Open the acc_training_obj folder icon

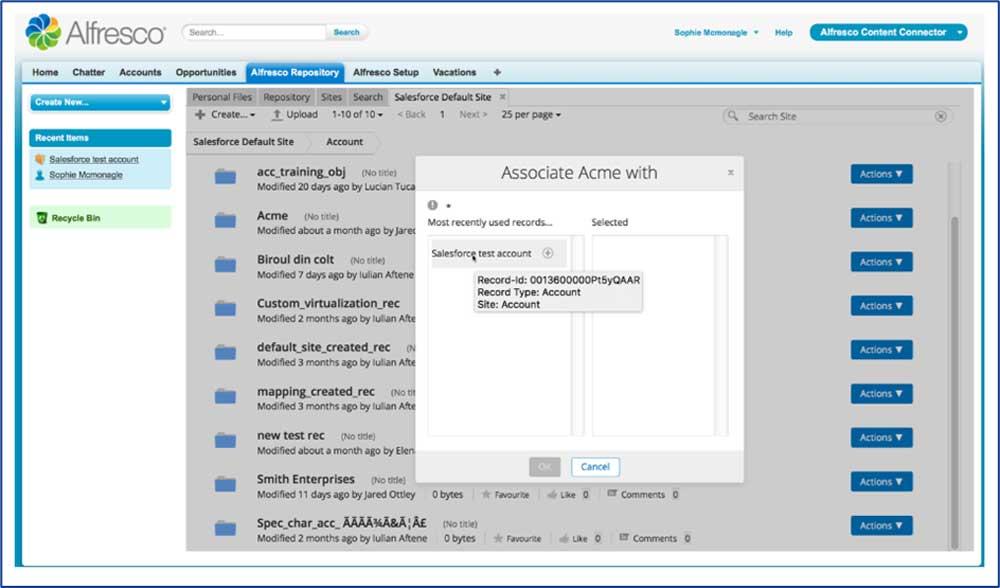pyautogui.click(x=225, y=177)
